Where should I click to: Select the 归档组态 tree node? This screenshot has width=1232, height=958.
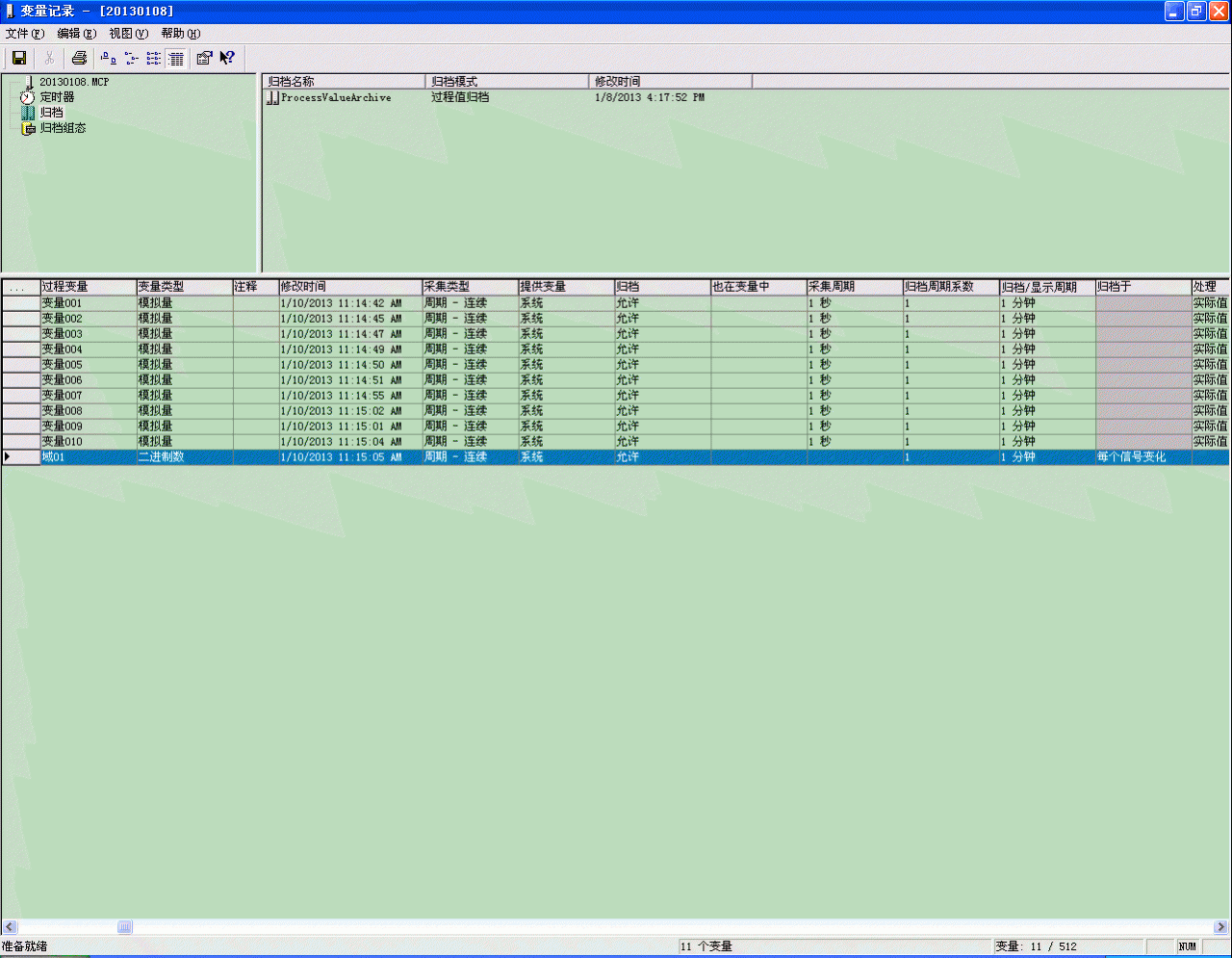[63, 128]
